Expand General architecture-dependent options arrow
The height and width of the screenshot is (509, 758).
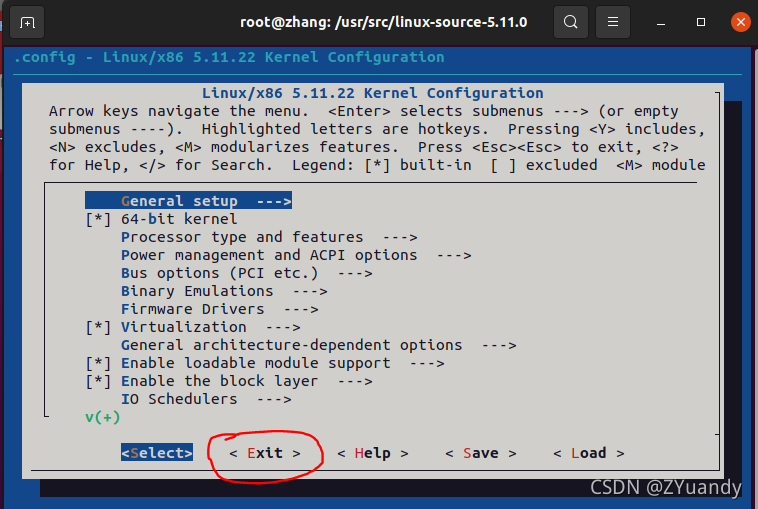pyautogui.click(x=499, y=345)
